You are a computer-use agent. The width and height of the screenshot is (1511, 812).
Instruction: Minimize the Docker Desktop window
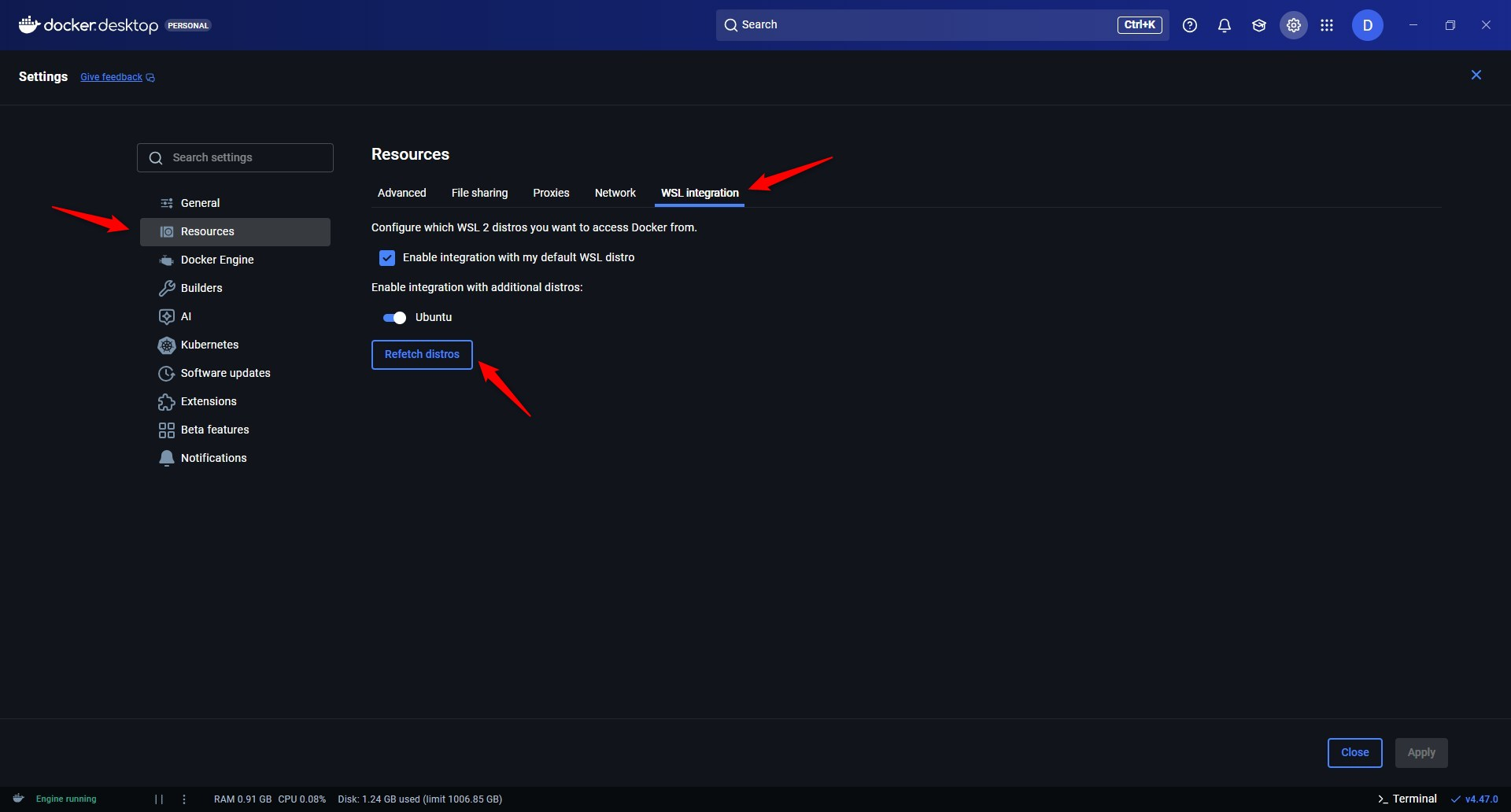pos(1413,25)
